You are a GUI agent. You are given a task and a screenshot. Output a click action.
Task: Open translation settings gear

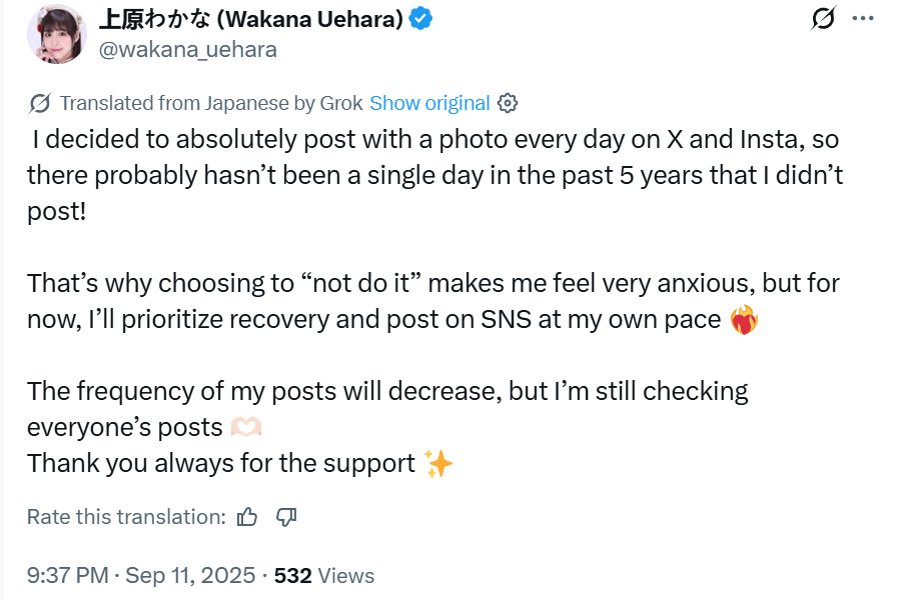508,103
